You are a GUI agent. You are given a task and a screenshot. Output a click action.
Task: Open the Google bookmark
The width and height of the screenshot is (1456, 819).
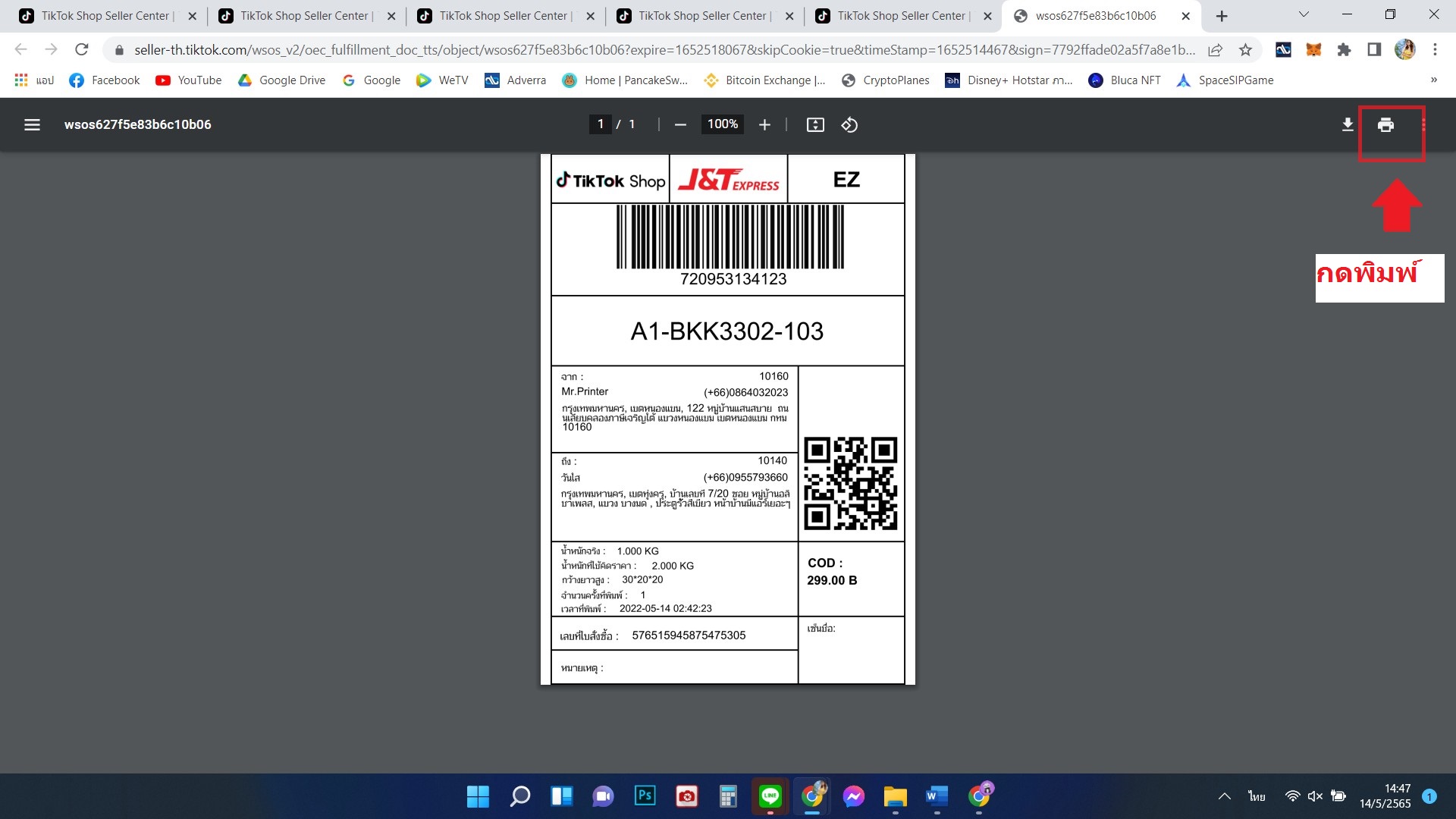pyautogui.click(x=371, y=80)
